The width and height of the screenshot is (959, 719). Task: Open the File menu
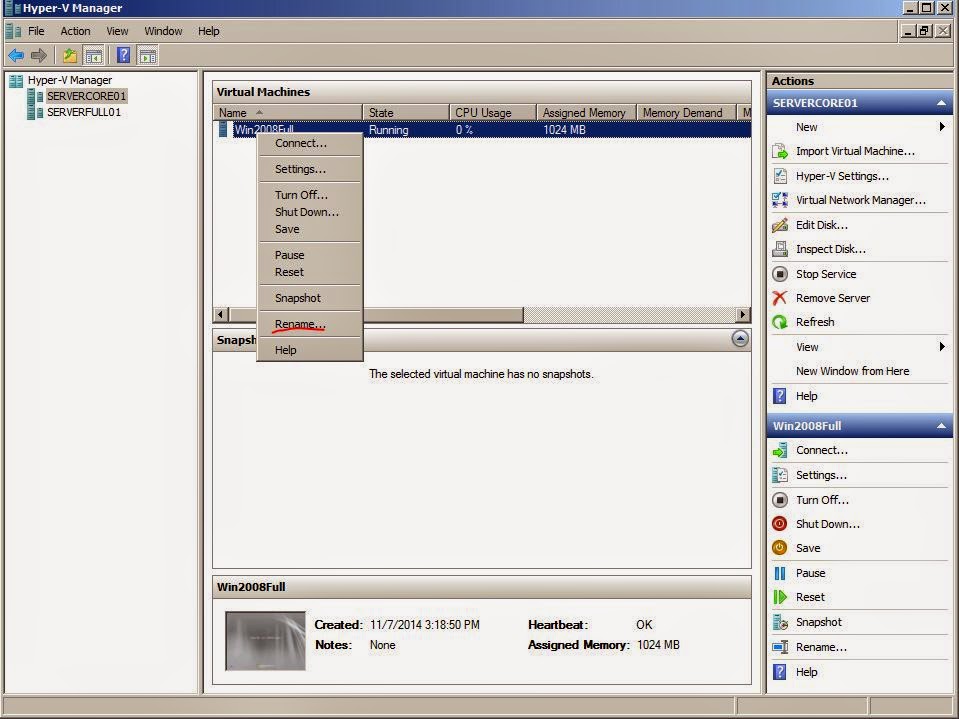click(36, 31)
